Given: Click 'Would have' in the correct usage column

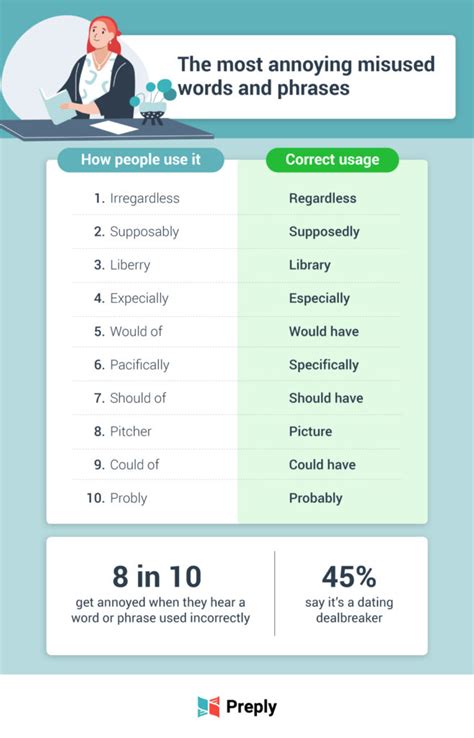Looking at the screenshot, I should click(324, 331).
